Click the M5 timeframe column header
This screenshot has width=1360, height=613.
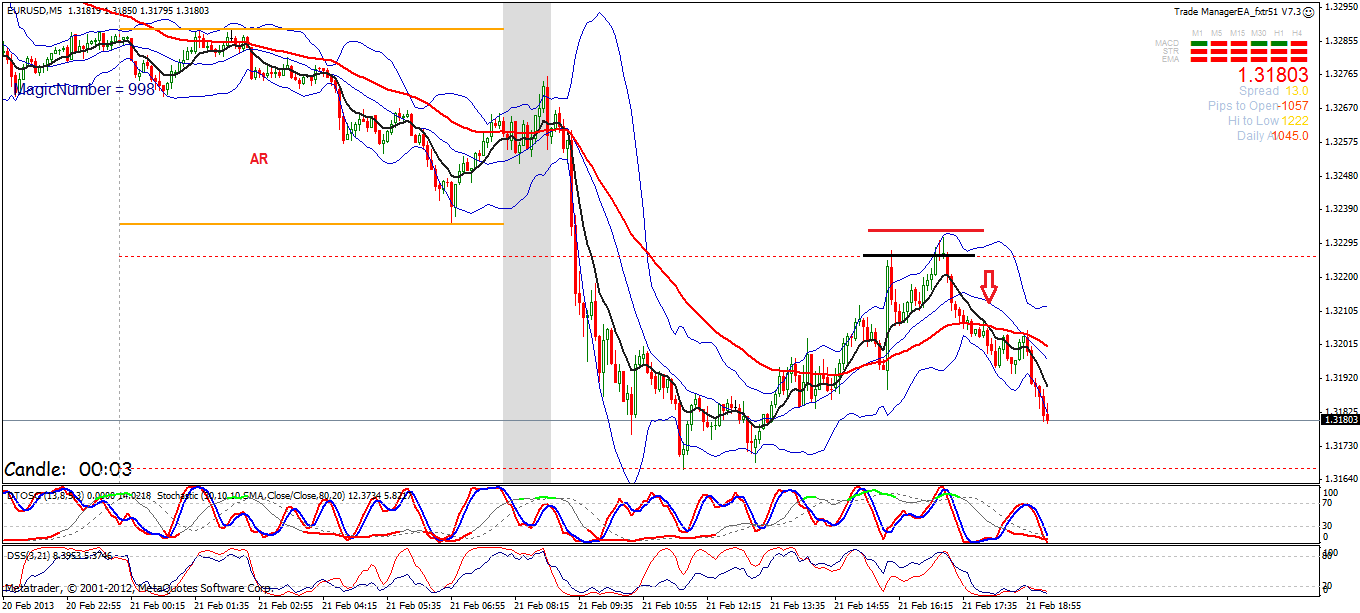pyautogui.click(x=1217, y=33)
